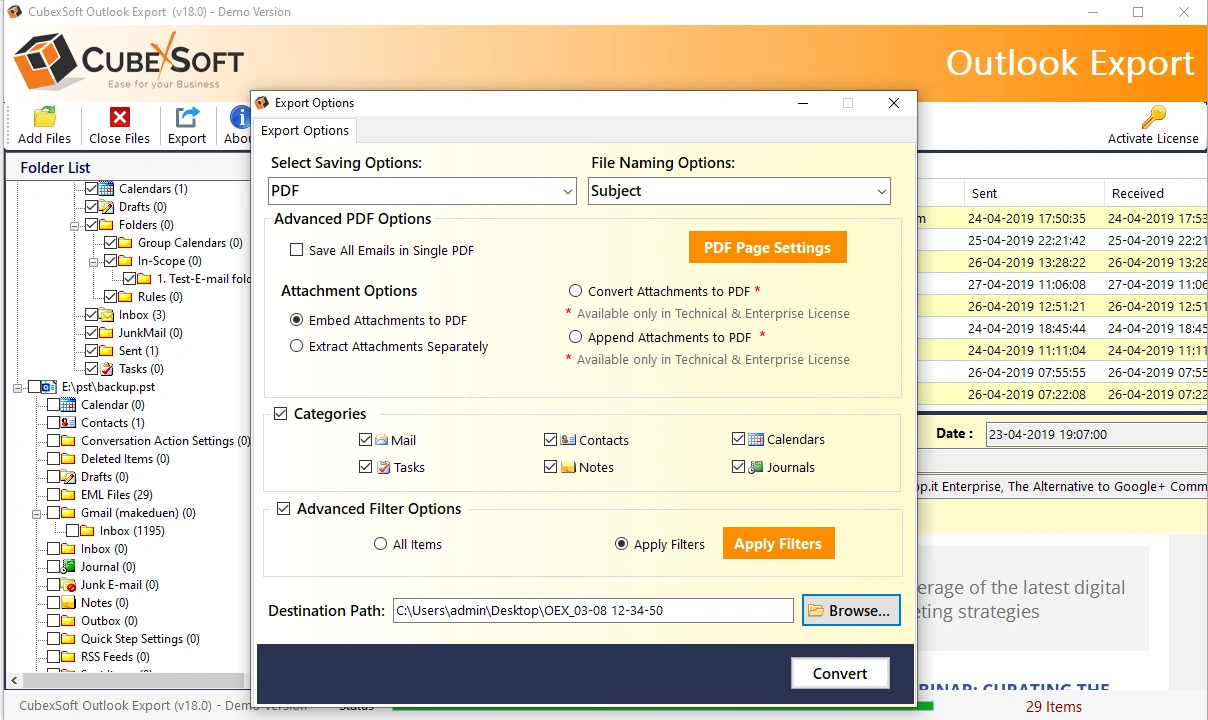Click the Date field showing 23-04-2019
Viewport: 1208px width, 720px height.
point(1096,434)
